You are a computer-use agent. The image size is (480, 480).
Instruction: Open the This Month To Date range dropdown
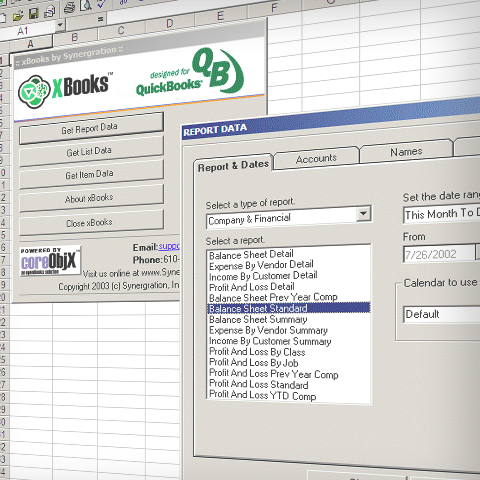pyautogui.click(x=442, y=214)
